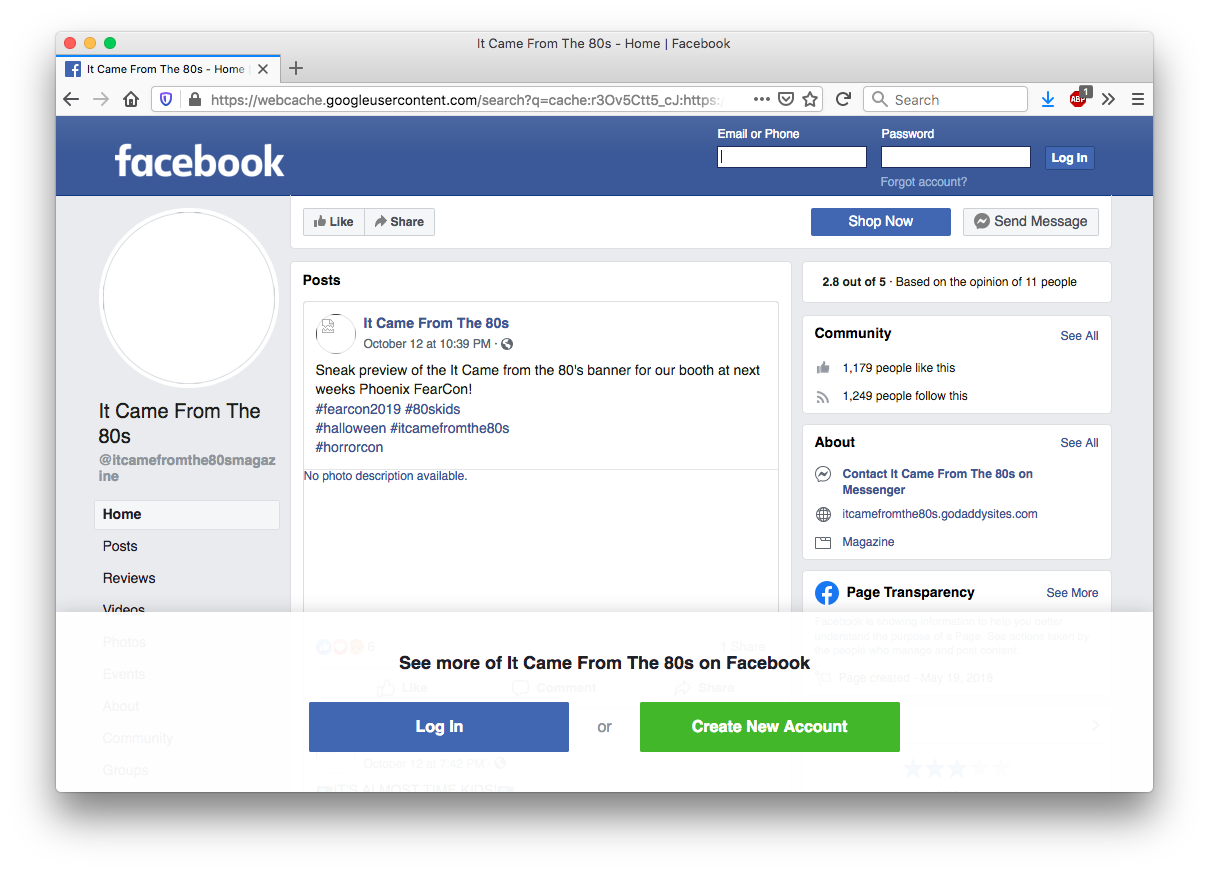Go back with the browser back arrow

pyautogui.click(x=70, y=99)
